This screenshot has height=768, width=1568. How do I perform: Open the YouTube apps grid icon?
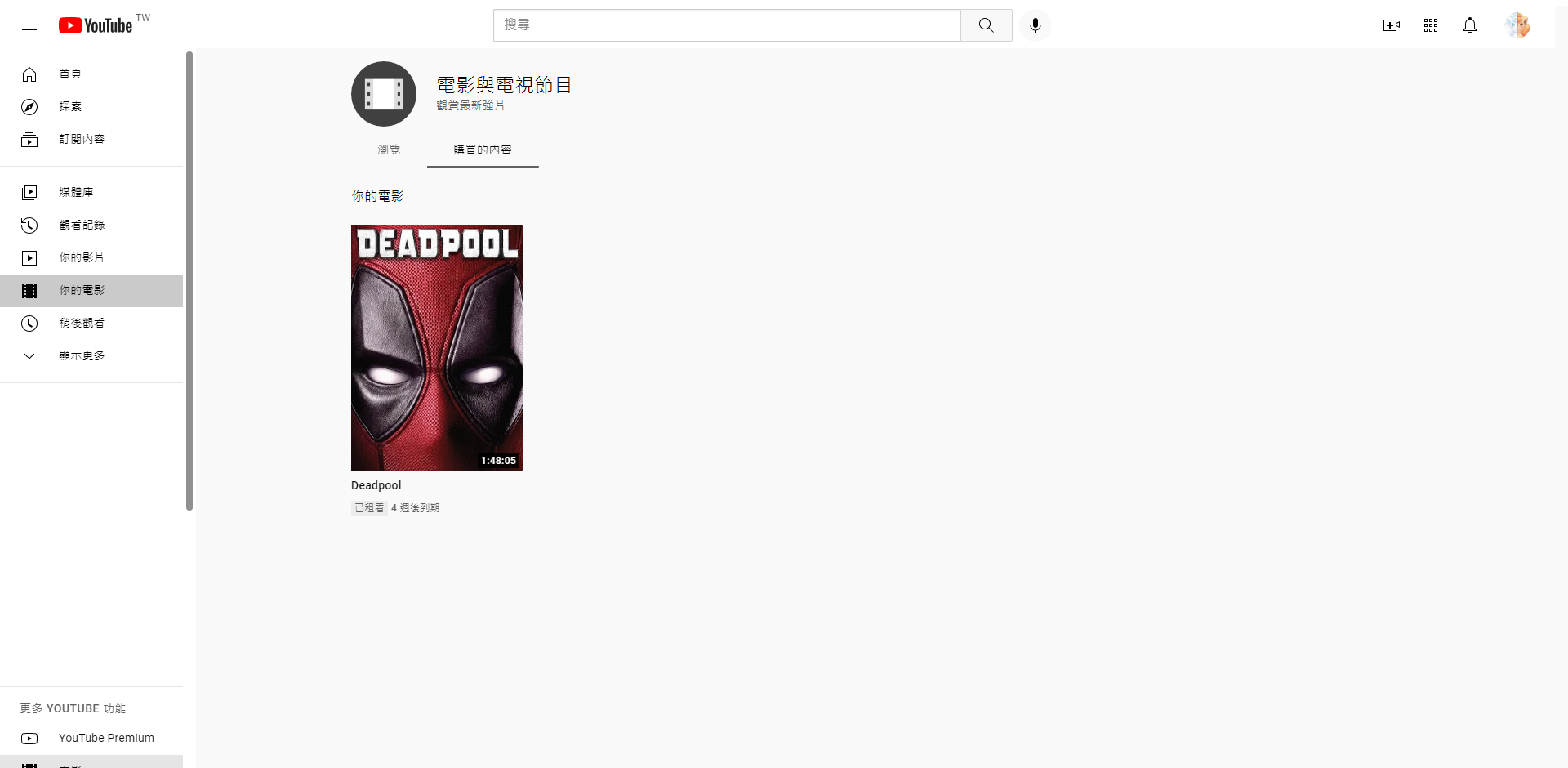pyautogui.click(x=1431, y=25)
